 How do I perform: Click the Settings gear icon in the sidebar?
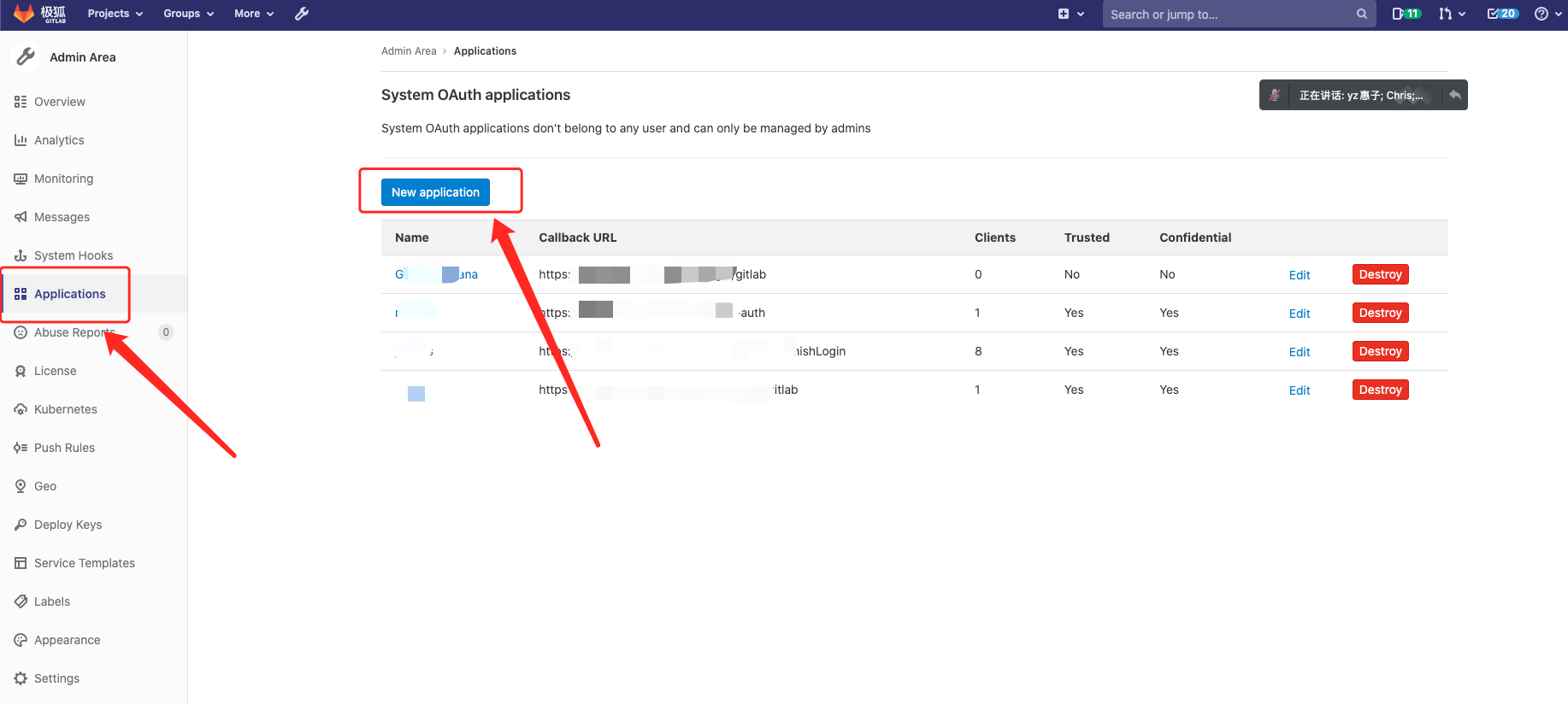(x=21, y=678)
